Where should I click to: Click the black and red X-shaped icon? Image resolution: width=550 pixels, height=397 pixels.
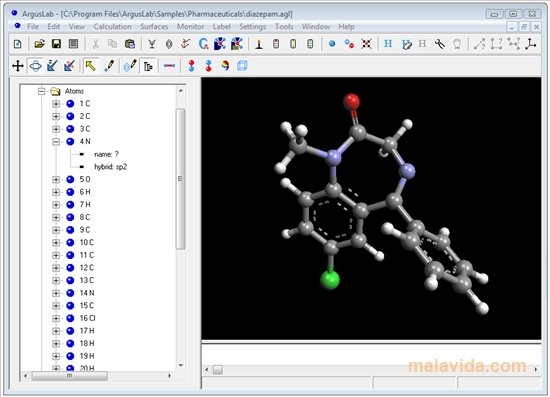click(366, 44)
